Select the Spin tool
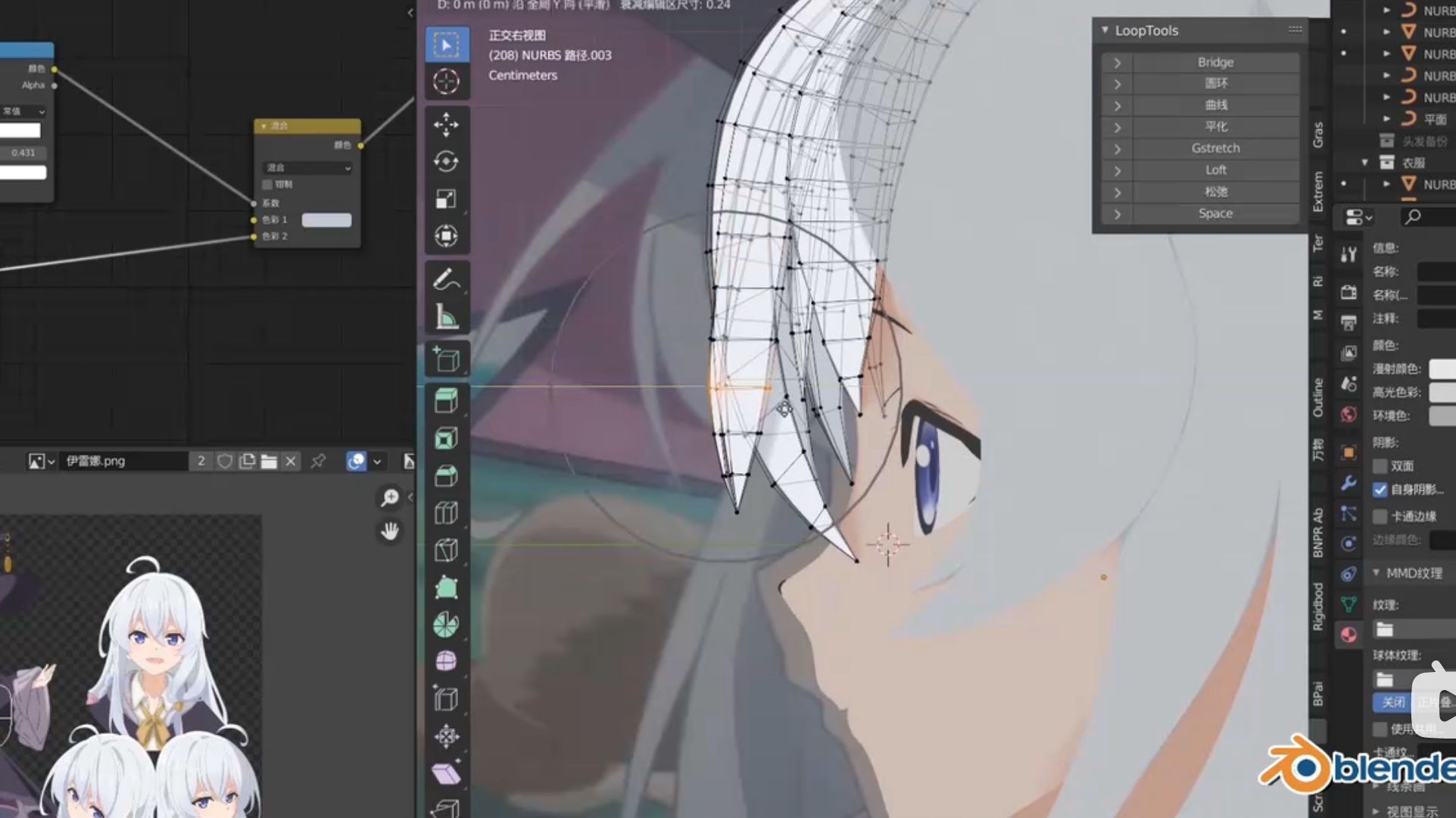This screenshot has width=1456, height=818. point(446,624)
